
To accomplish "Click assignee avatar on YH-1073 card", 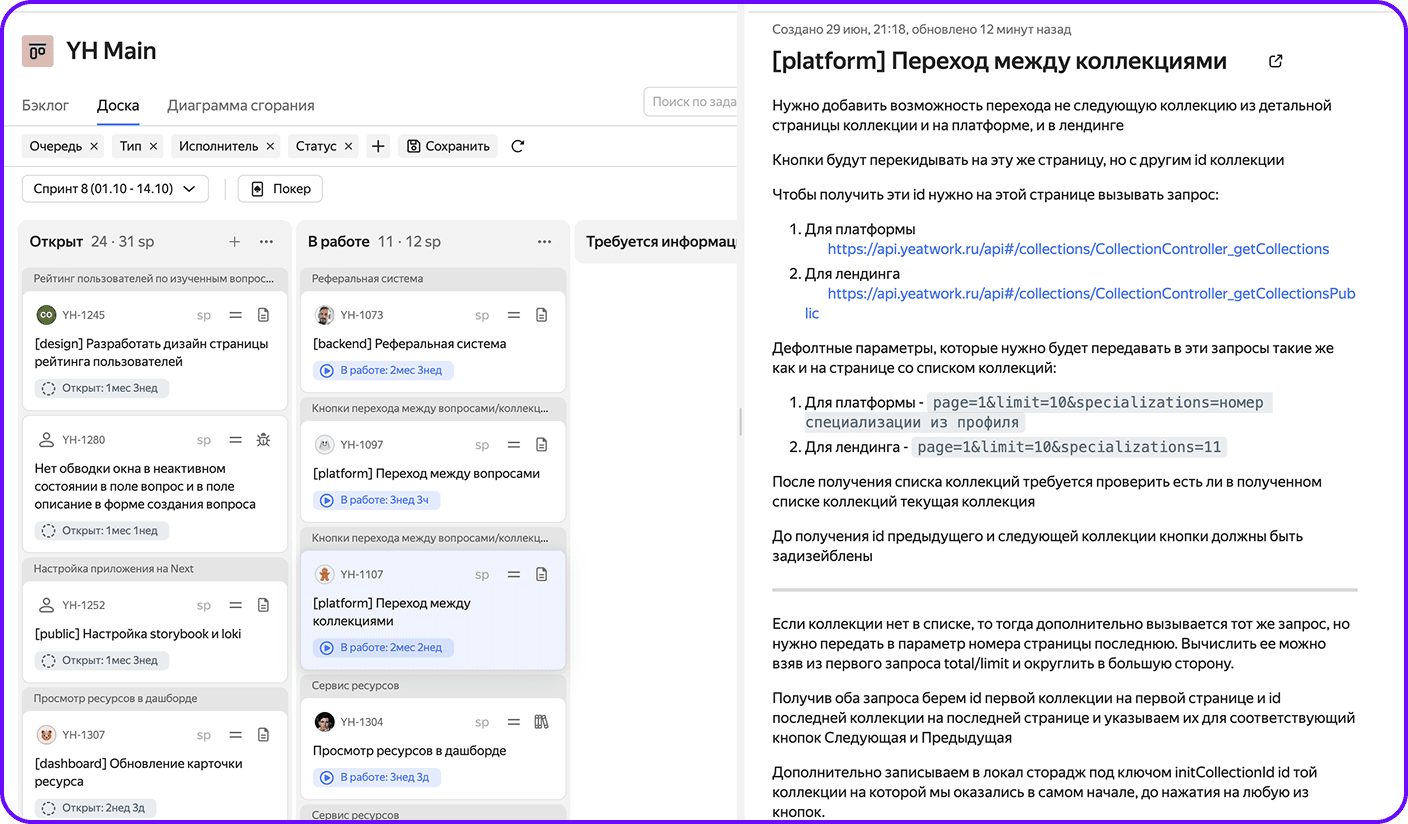I will 324,315.
